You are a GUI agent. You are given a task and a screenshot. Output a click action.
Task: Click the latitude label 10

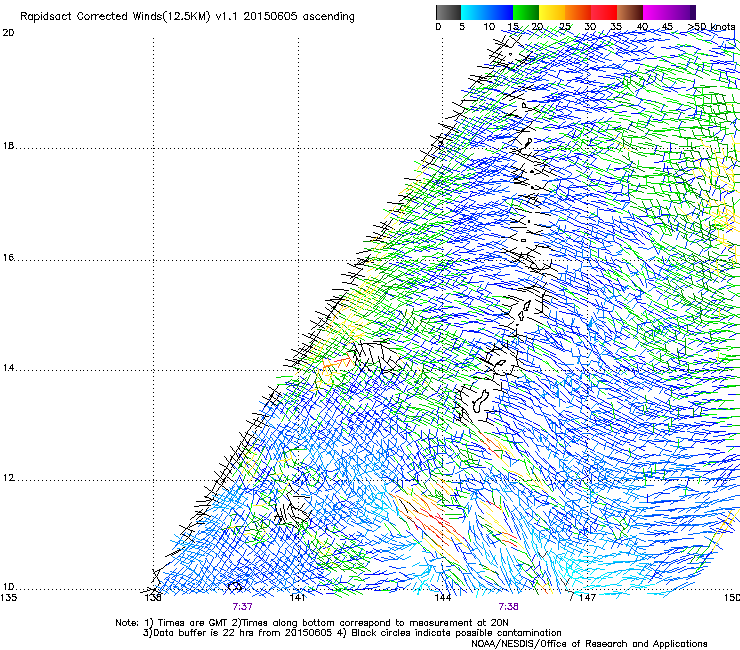pyautogui.click(x=8, y=587)
